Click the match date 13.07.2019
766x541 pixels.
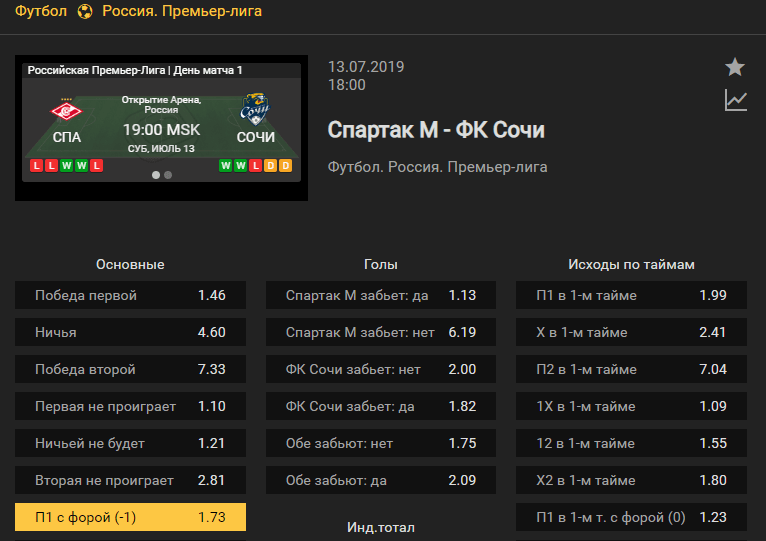(366, 66)
